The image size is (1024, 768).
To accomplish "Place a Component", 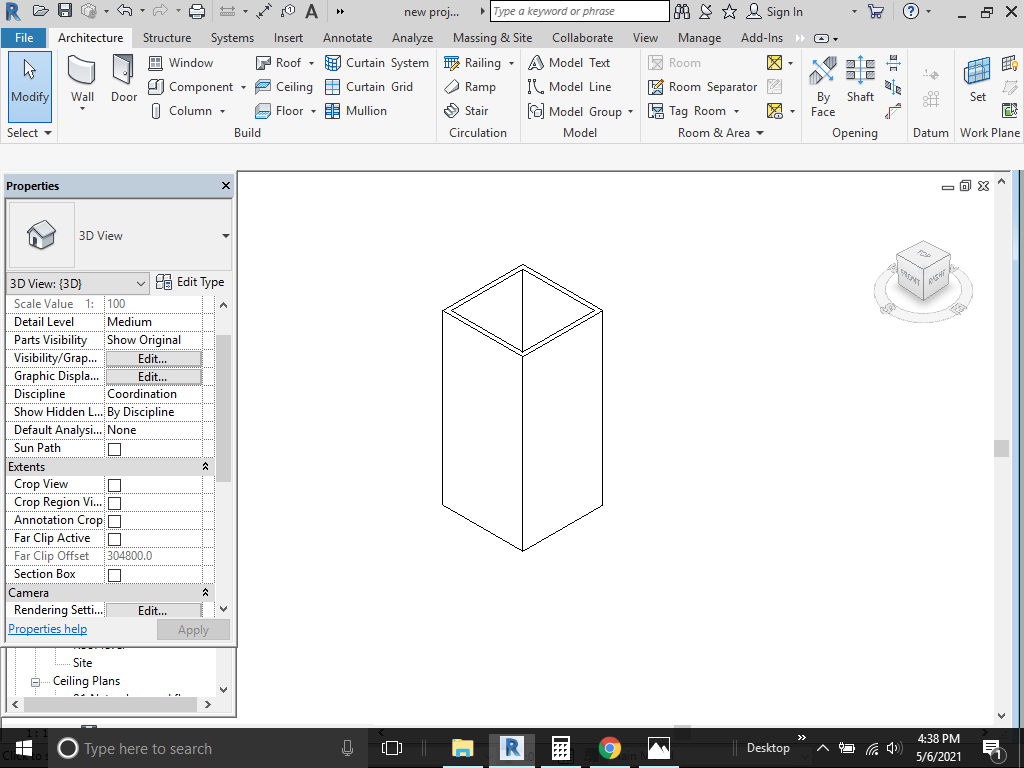I will [x=190, y=87].
